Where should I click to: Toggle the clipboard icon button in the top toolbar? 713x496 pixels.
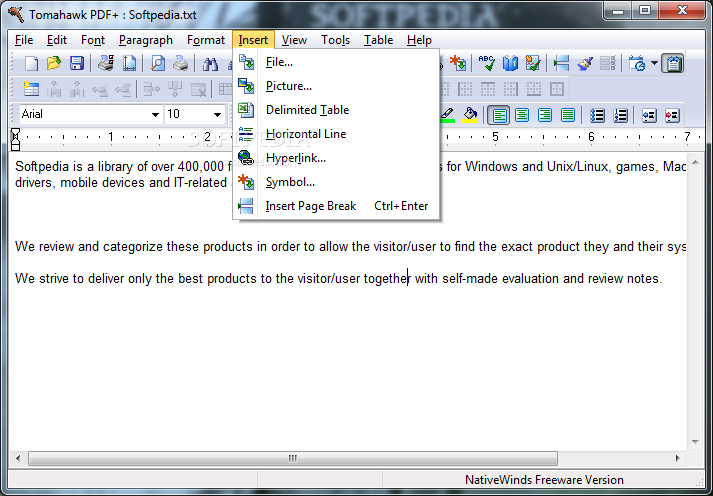(673, 63)
